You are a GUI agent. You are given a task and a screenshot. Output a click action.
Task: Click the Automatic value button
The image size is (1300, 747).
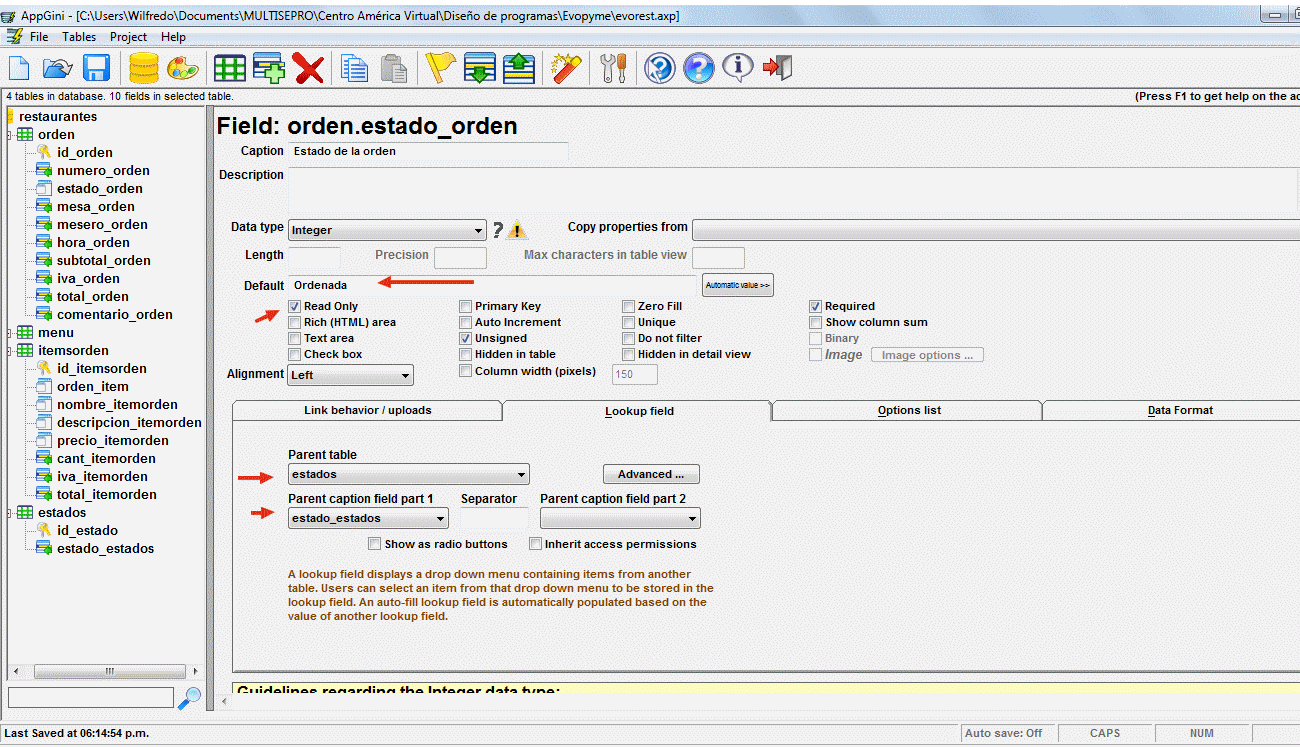click(738, 285)
